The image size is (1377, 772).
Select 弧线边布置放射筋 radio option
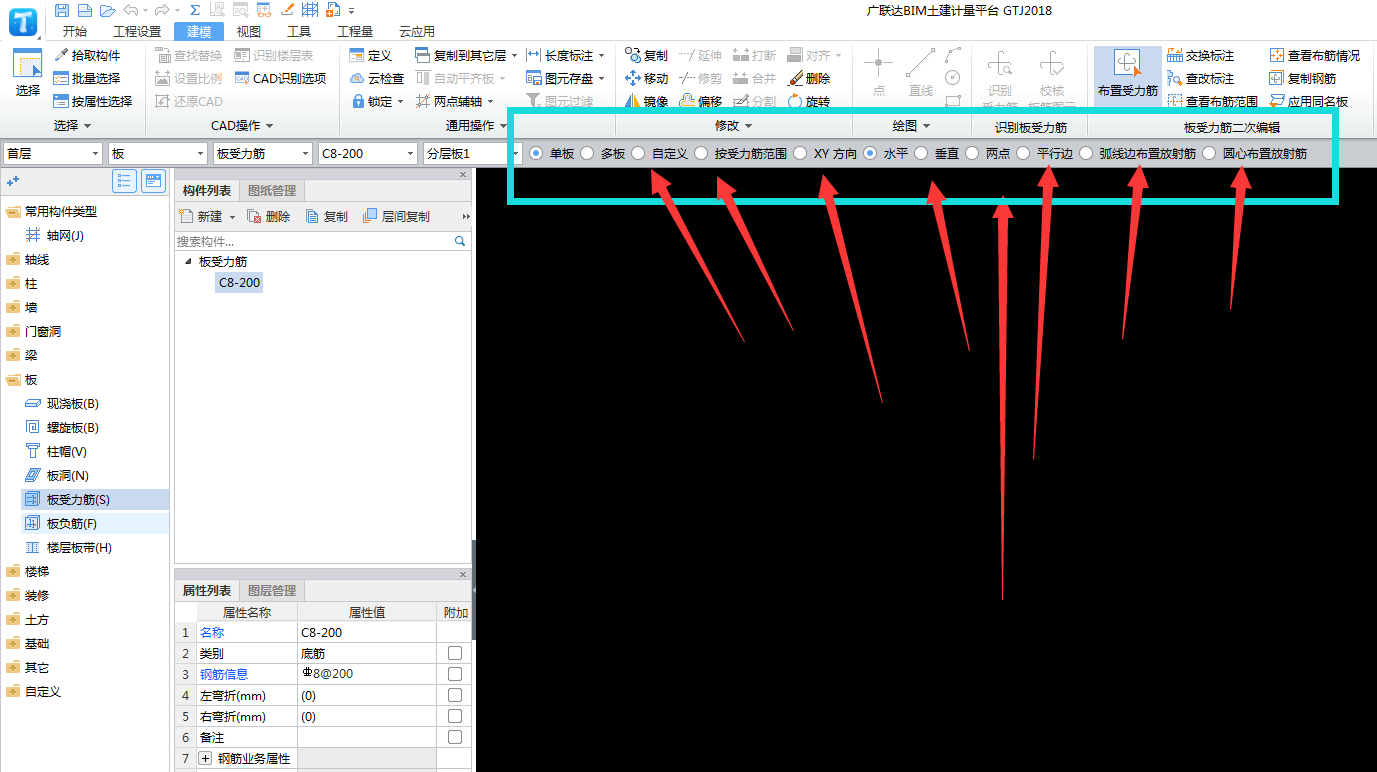pos(1086,153)
